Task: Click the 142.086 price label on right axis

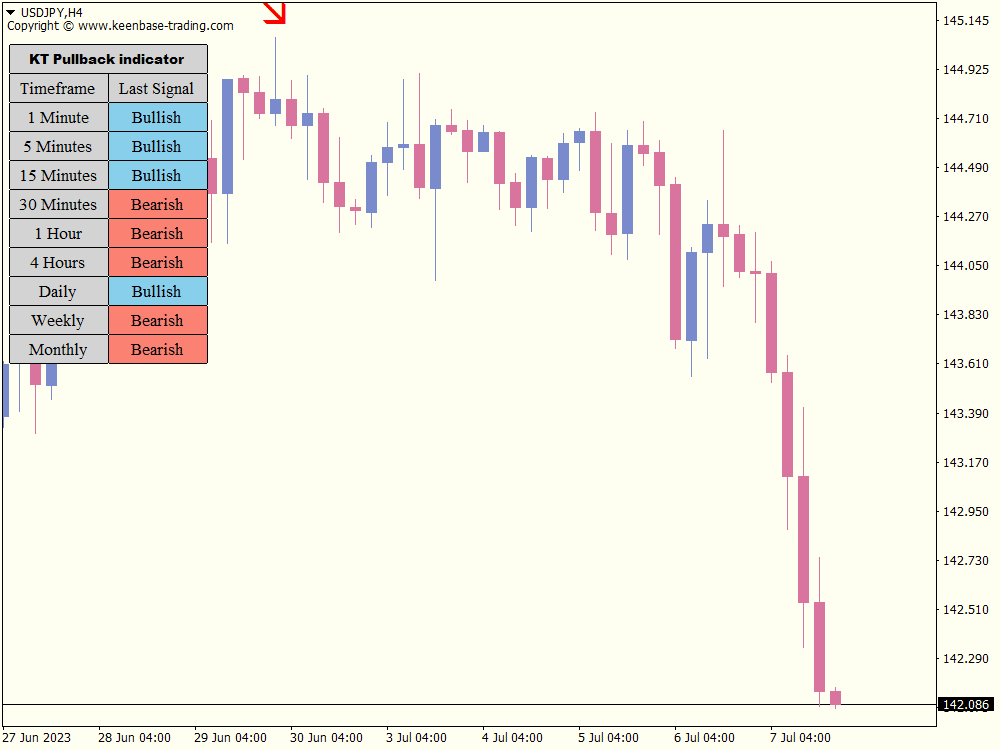Action: tap(964, 703)
